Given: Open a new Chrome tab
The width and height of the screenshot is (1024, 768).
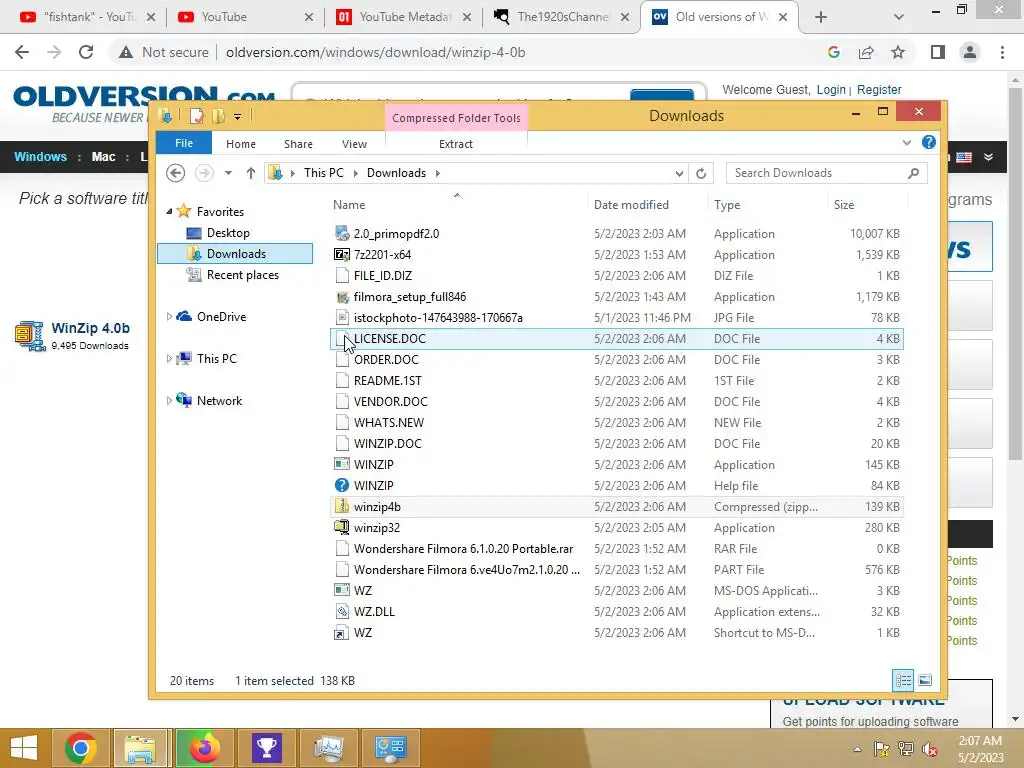Looking at the screenshot, I should (821, 17).
